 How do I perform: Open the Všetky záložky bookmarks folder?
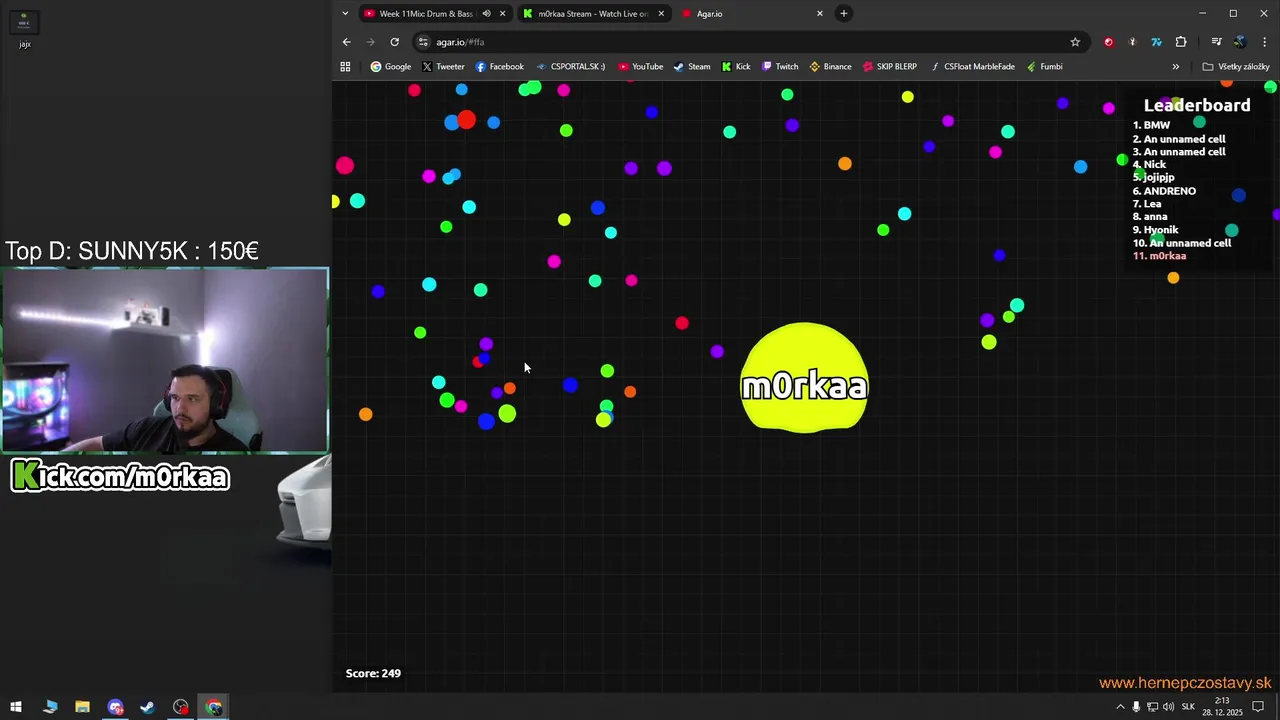(x=1236, y=67)
